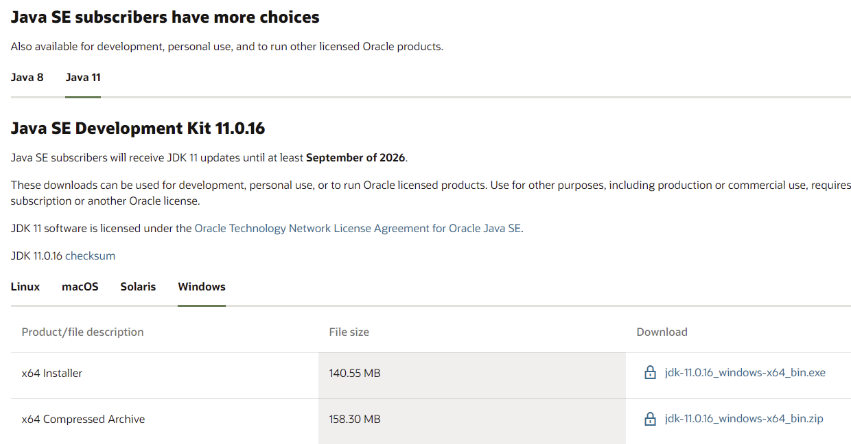This screenshot has height=444, width=851.
Task: Download jdk-11.0.16_windows-x64_bin.exe
Action: 745,372
